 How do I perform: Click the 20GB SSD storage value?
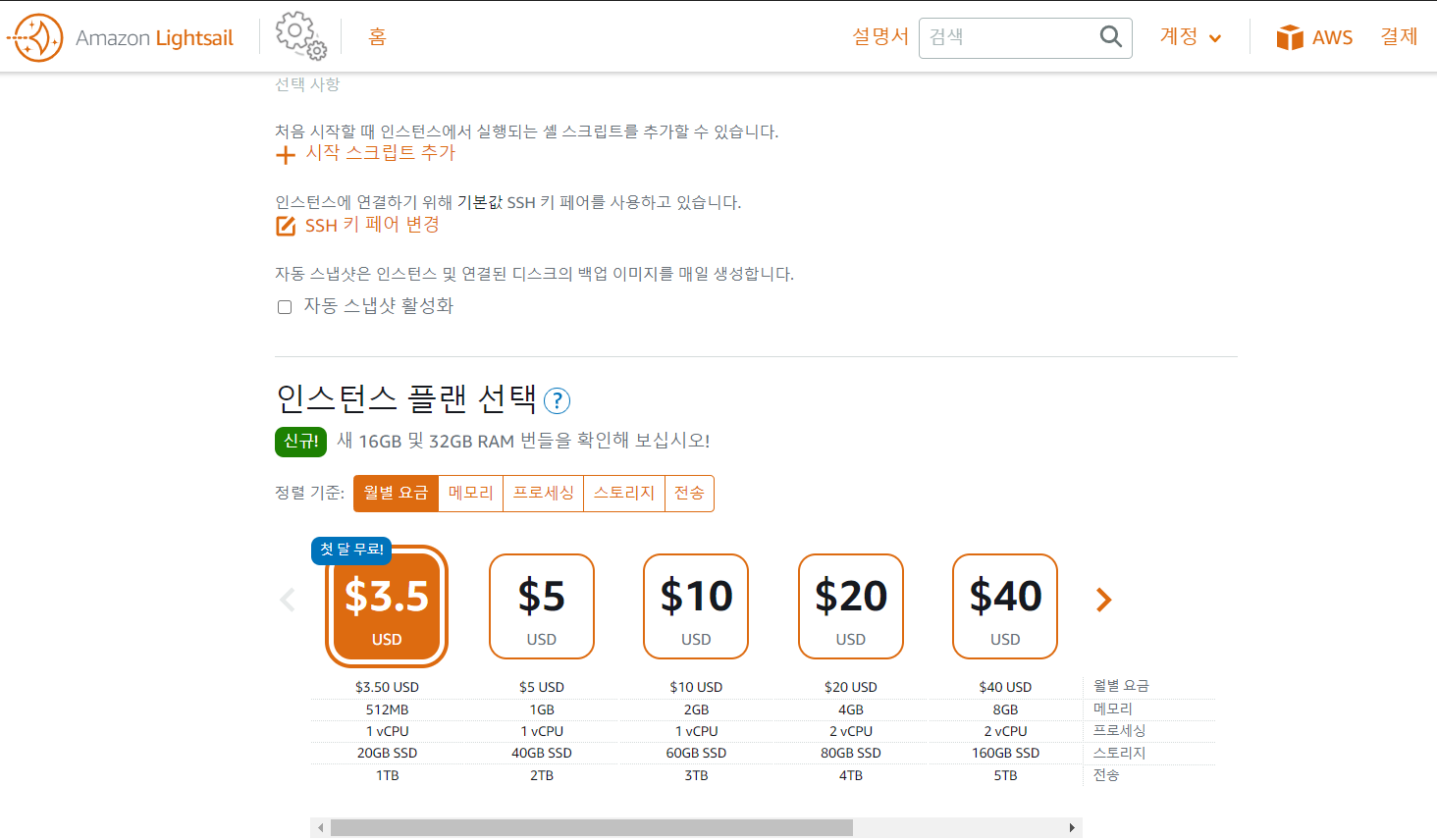point(387,754)
